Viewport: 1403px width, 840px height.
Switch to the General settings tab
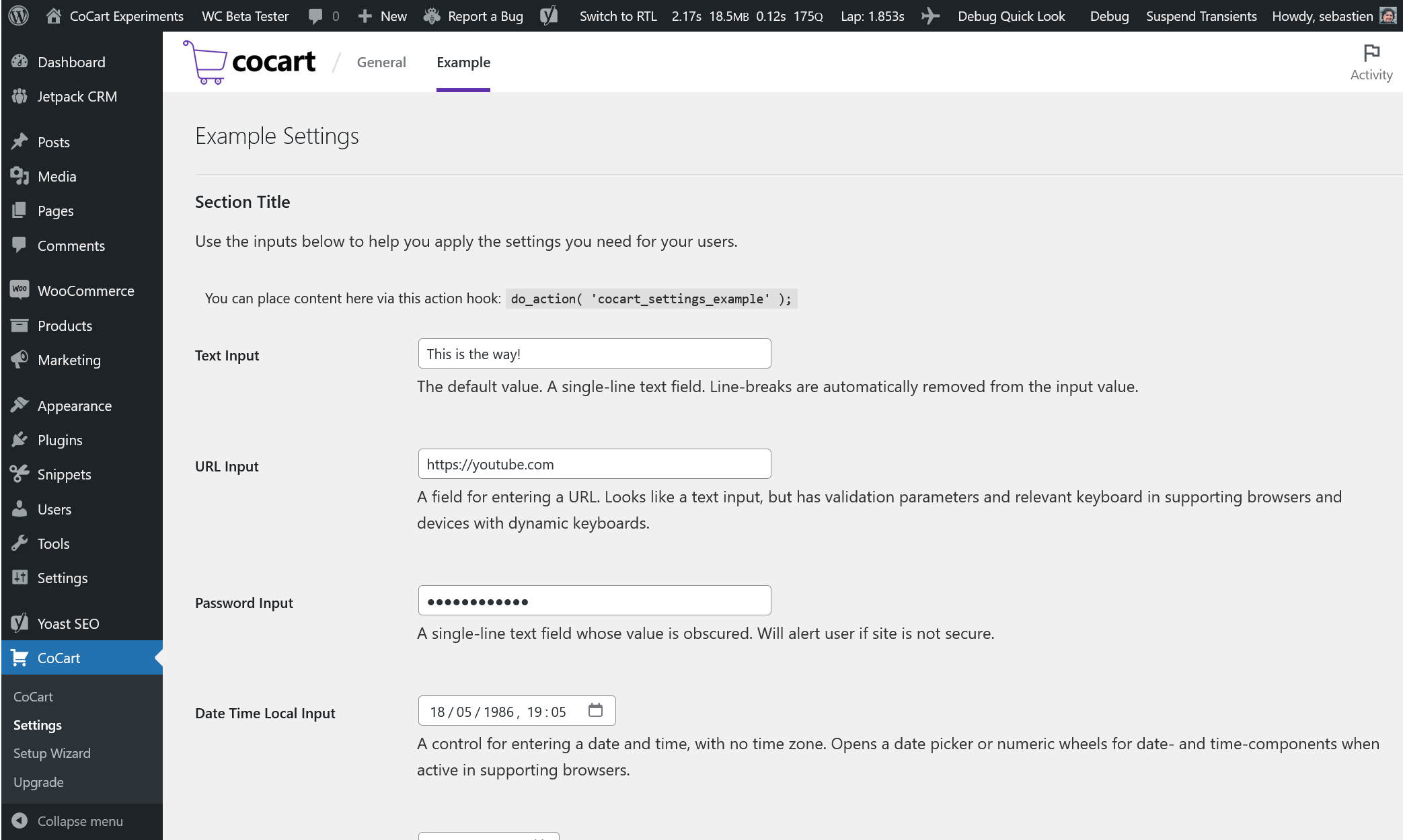coord(381,61)
